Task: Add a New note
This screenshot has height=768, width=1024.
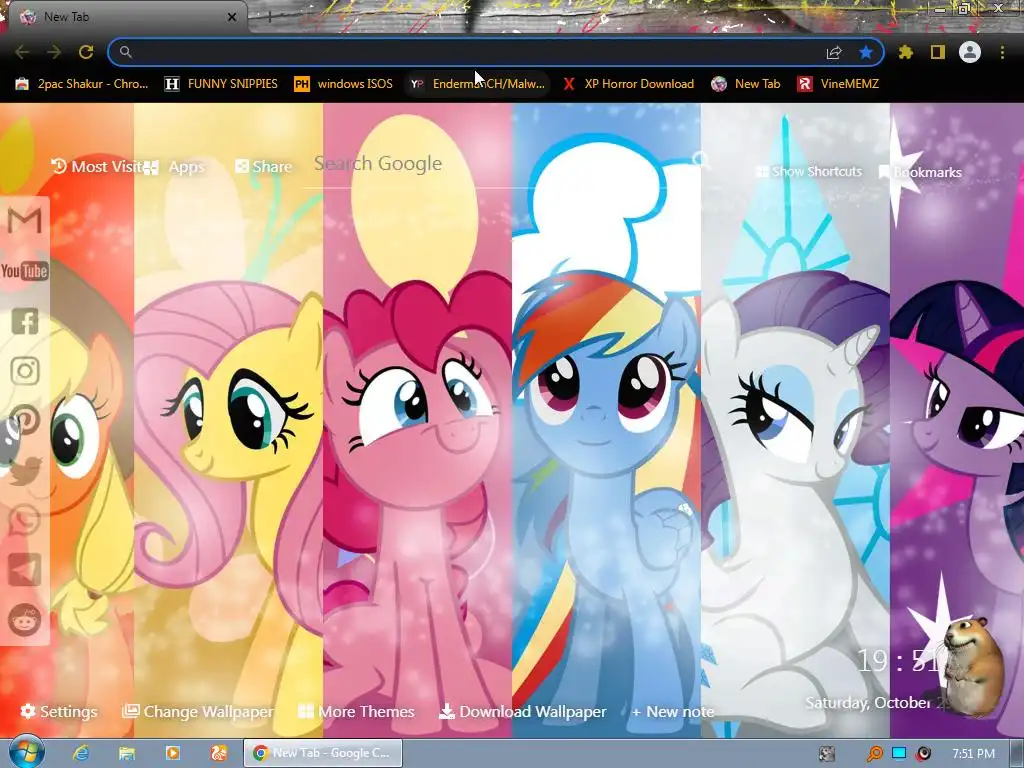Action: click(x=673, y=712)
